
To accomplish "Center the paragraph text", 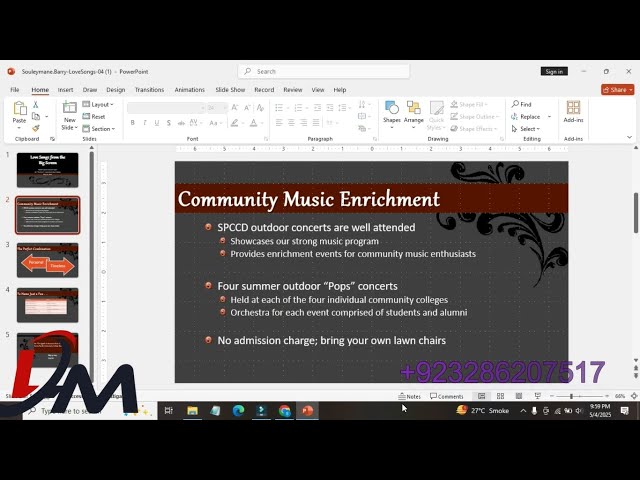I will click(291, 122).
